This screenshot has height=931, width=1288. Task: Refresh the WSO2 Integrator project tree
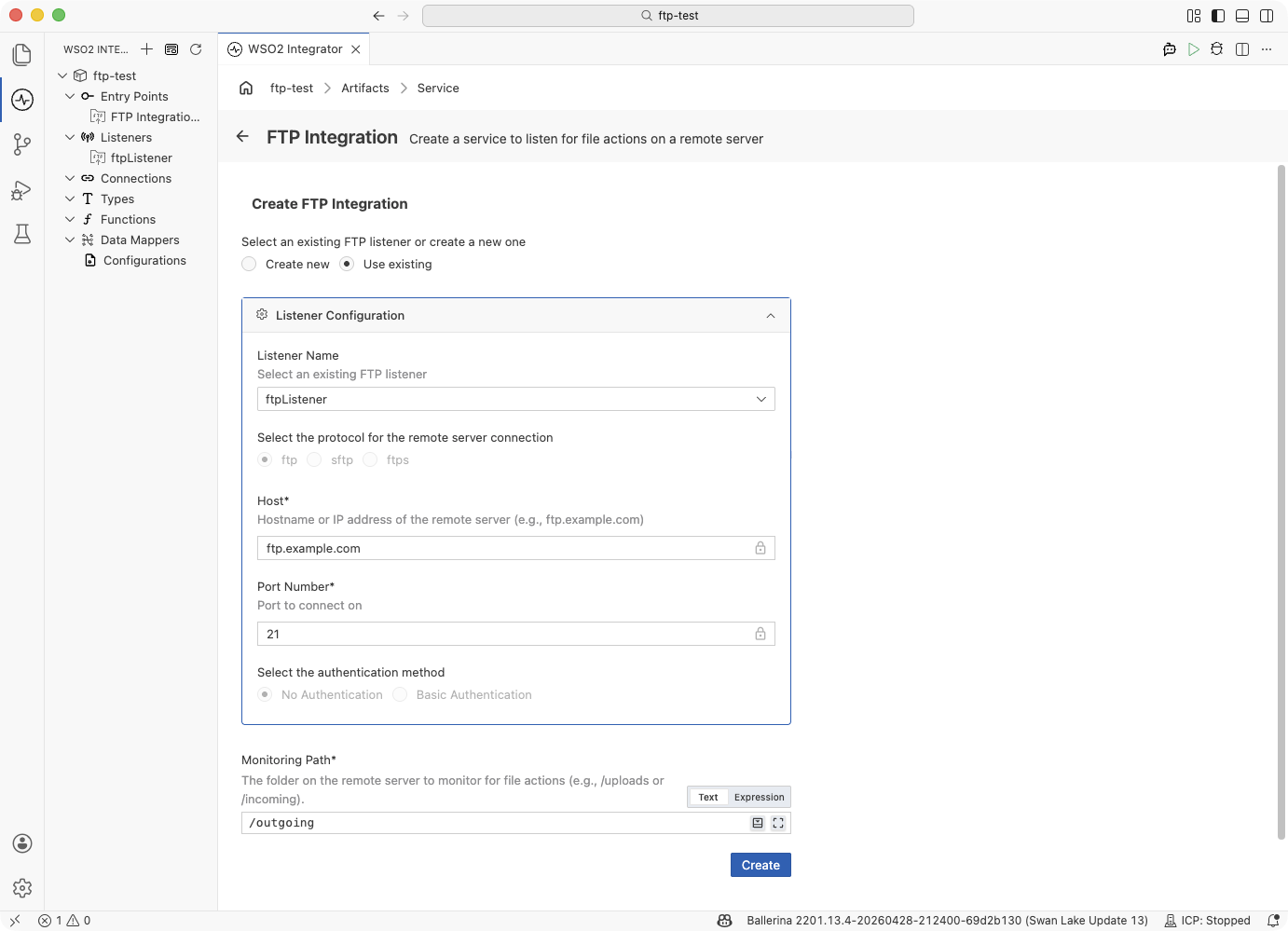196,49
